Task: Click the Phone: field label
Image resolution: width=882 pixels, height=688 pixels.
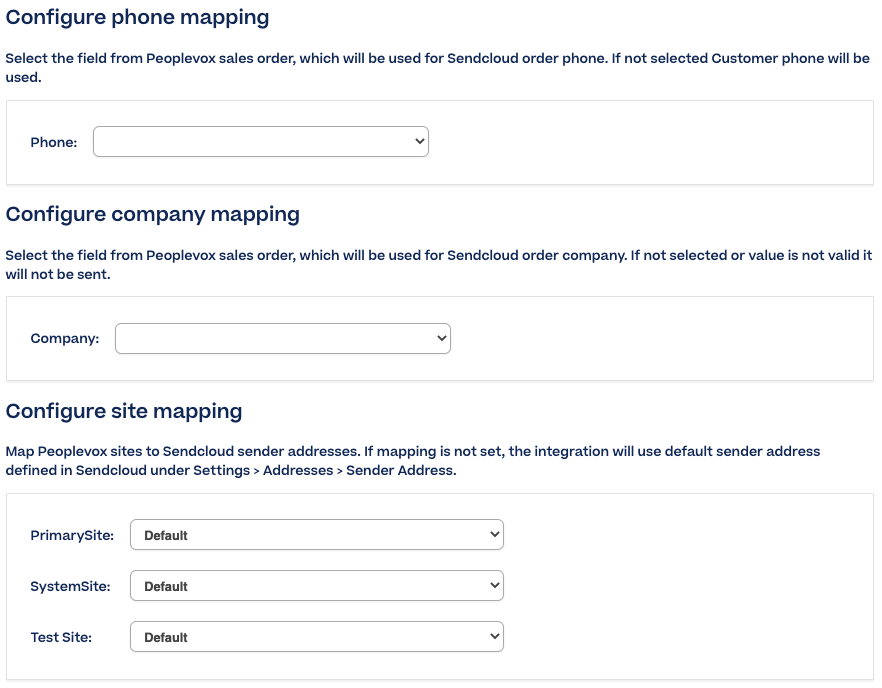Action: coord(53,142)
